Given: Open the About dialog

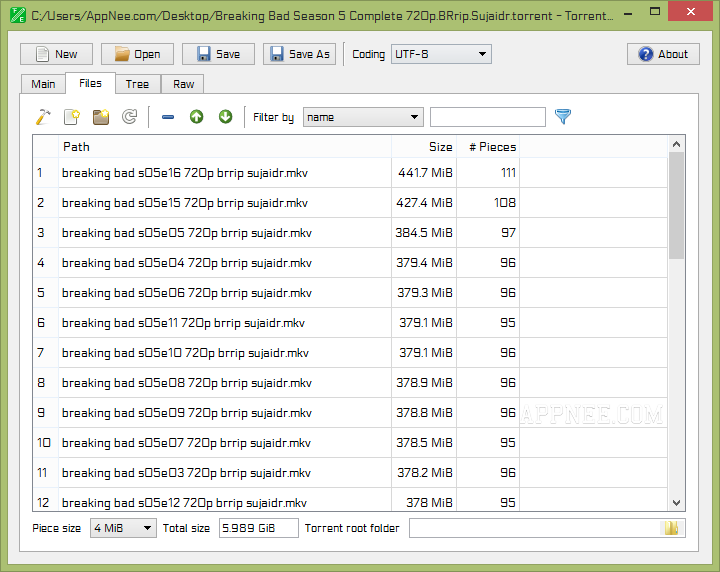Looking at the screenshot, I should (664, 54).
